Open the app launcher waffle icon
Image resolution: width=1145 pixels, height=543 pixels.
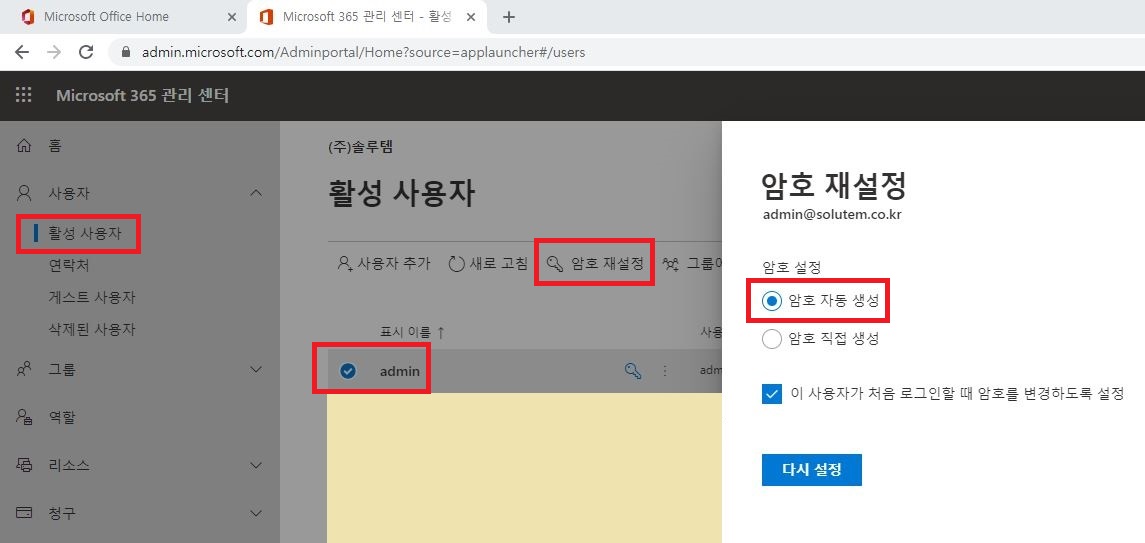coord(24,95)
